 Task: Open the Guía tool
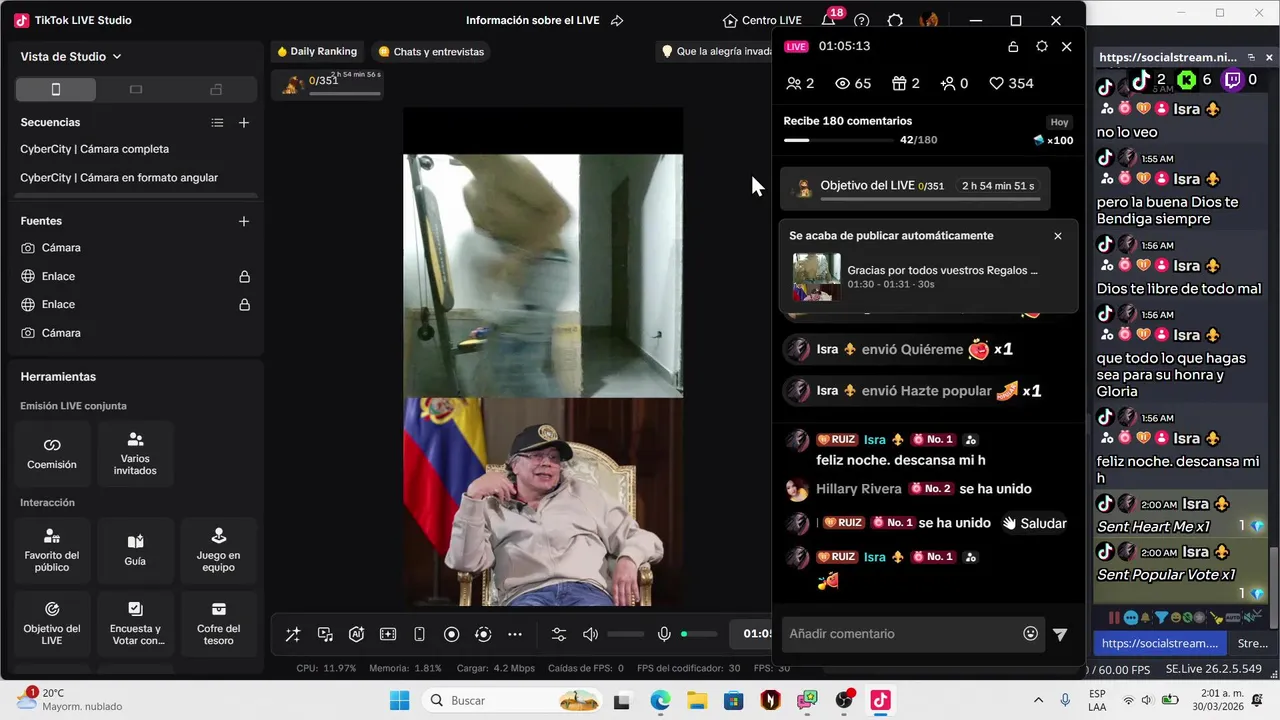[x=135, y=550]
